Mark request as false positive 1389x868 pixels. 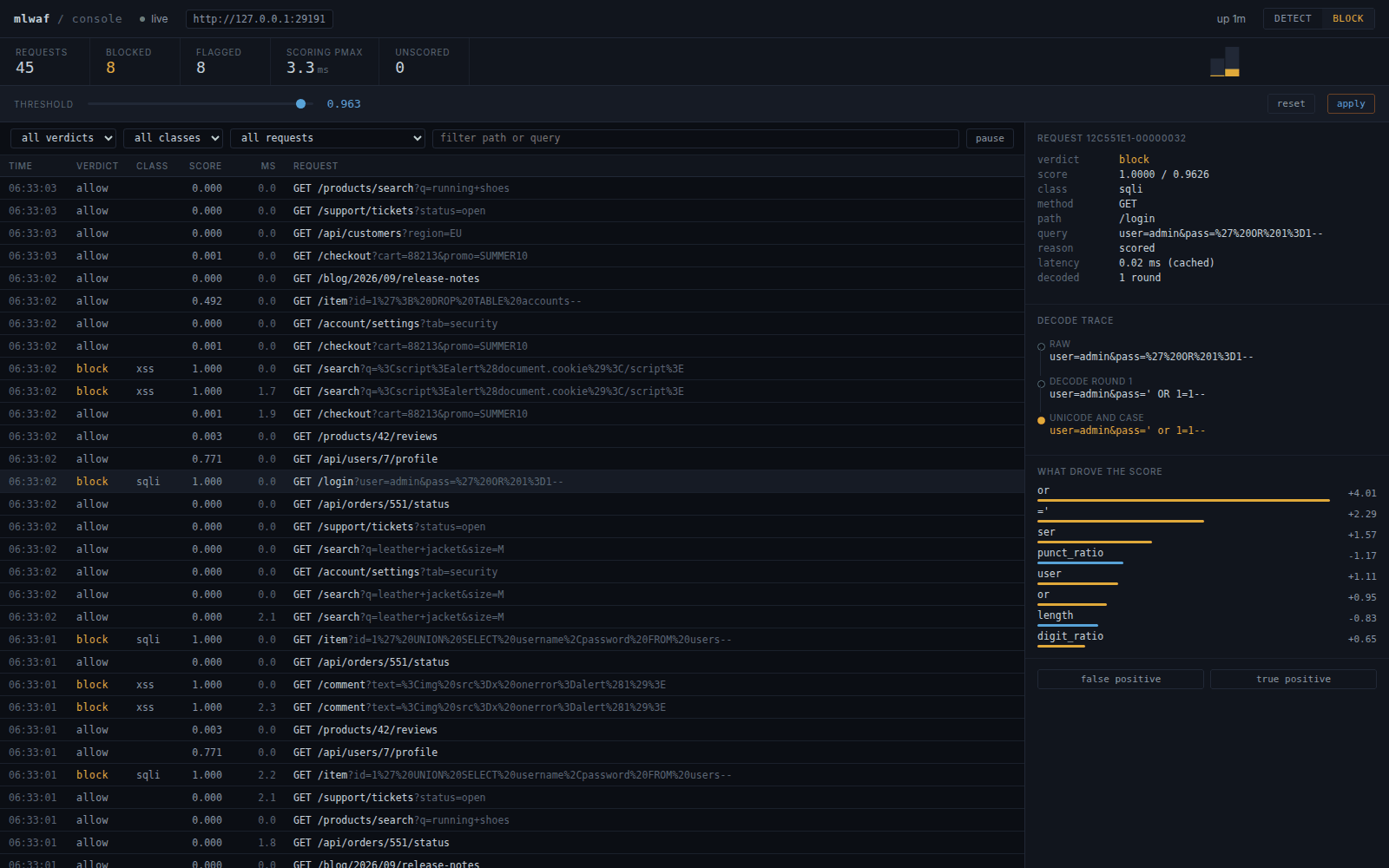[x=1121, y=679]
